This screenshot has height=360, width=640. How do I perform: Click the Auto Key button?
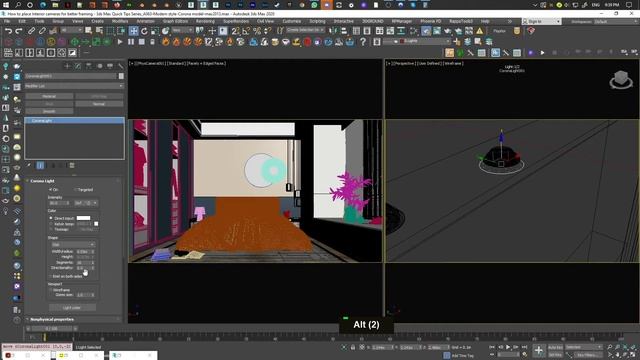[x=555, y=347]
